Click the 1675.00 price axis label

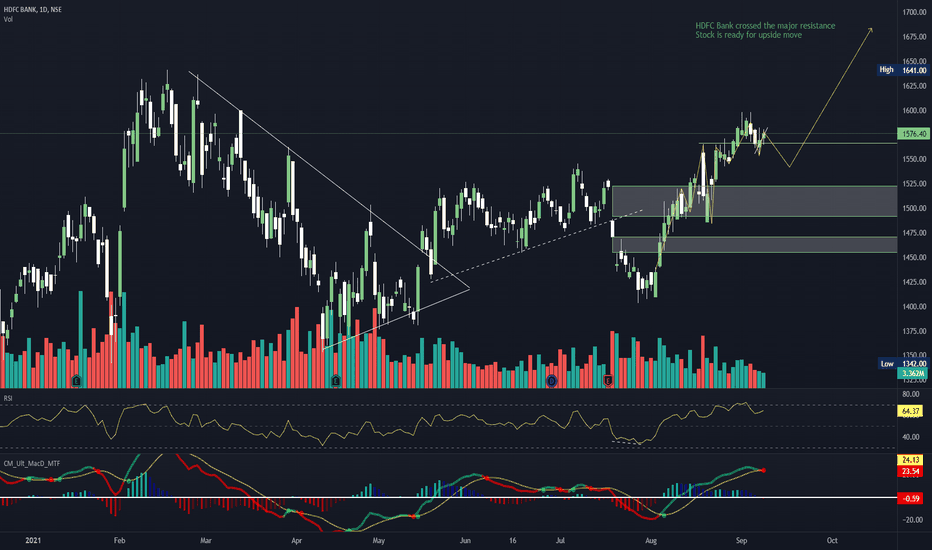click(914, 36)
